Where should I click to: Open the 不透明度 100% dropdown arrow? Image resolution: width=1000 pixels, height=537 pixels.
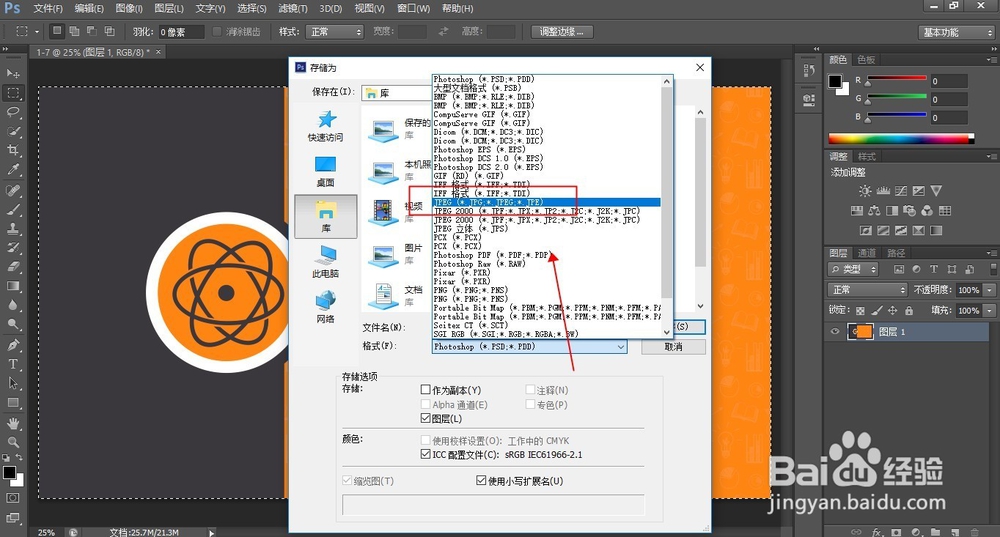[989, 290]
